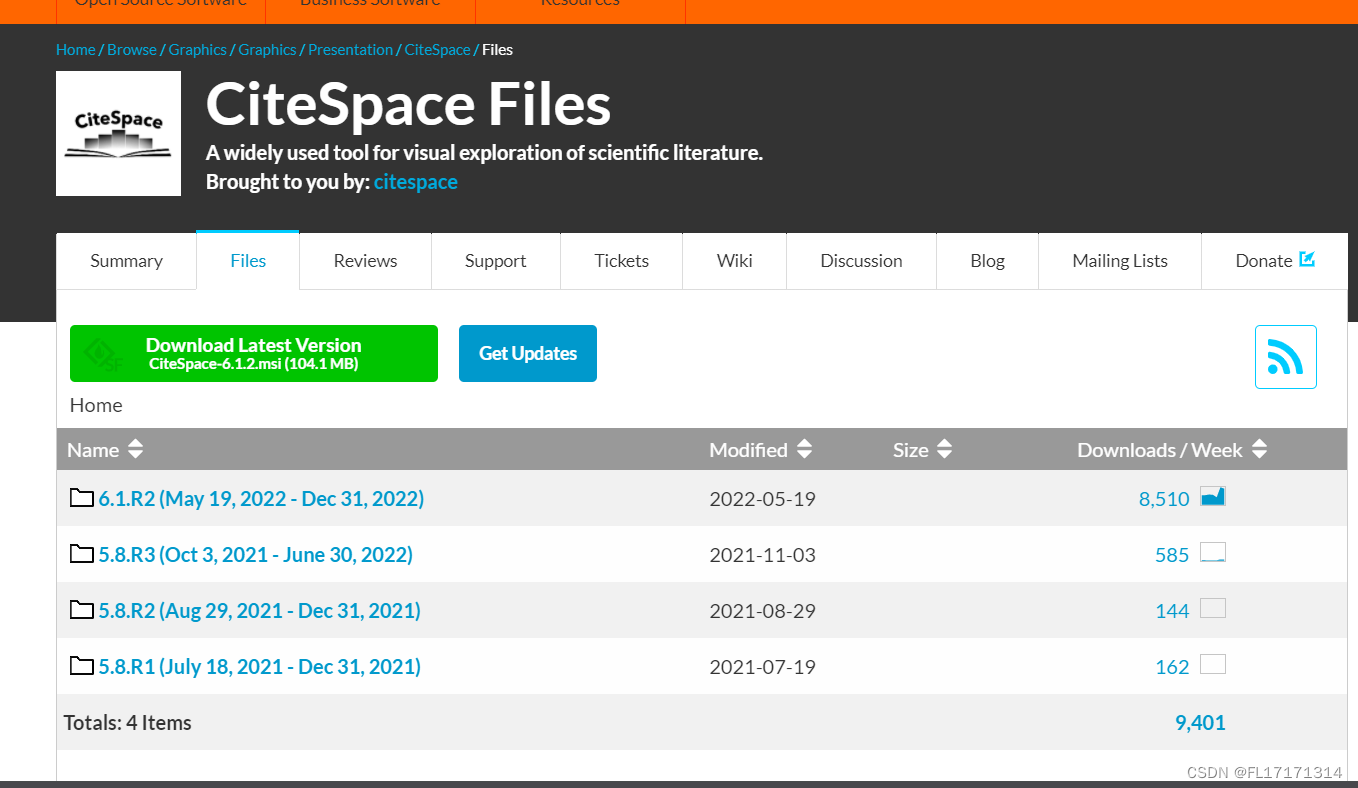Click the 144 downloads count
The image size is (1358, 788).
point(1172,611)
